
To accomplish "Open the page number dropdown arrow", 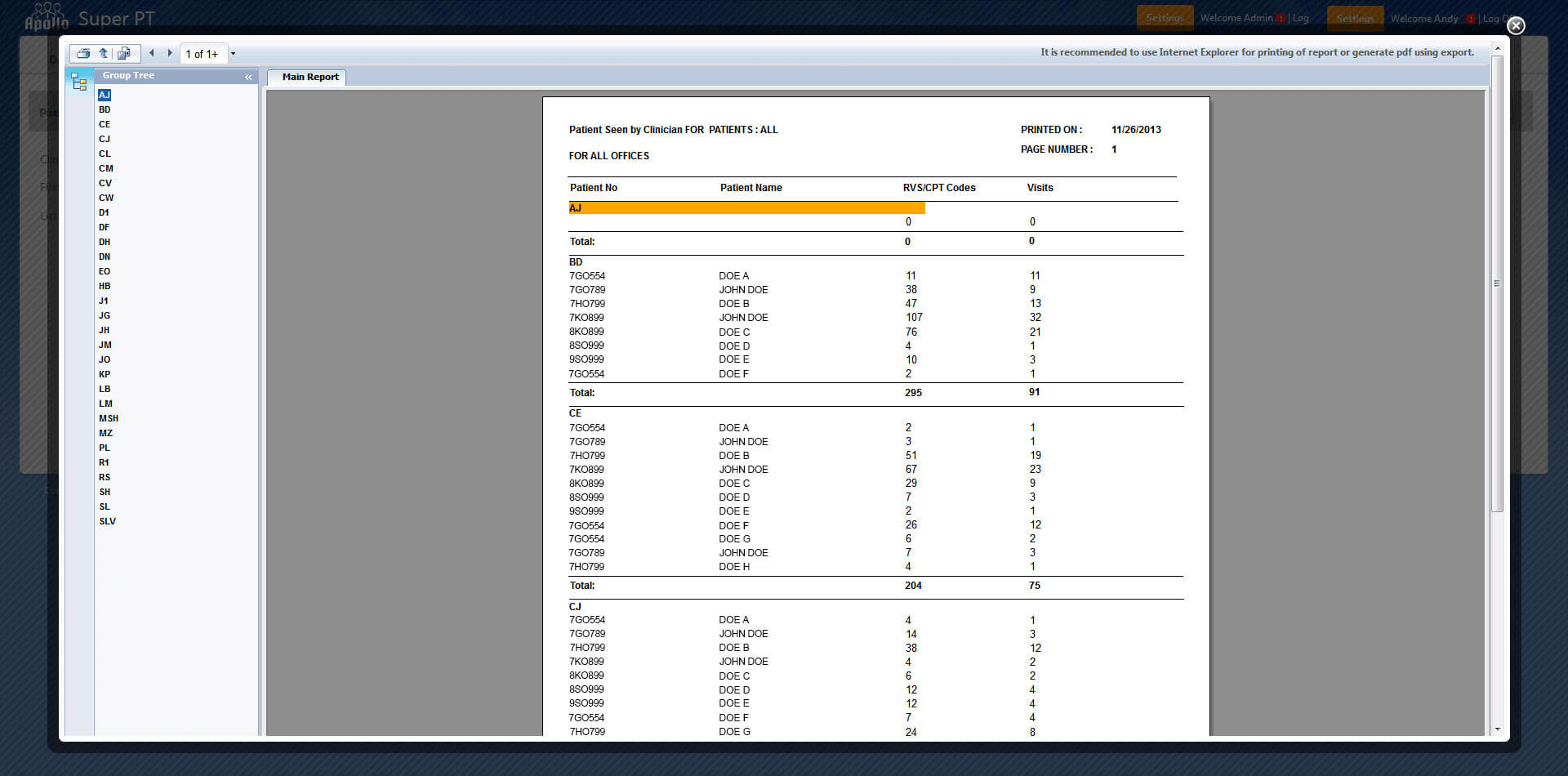I will pos(233,54).
